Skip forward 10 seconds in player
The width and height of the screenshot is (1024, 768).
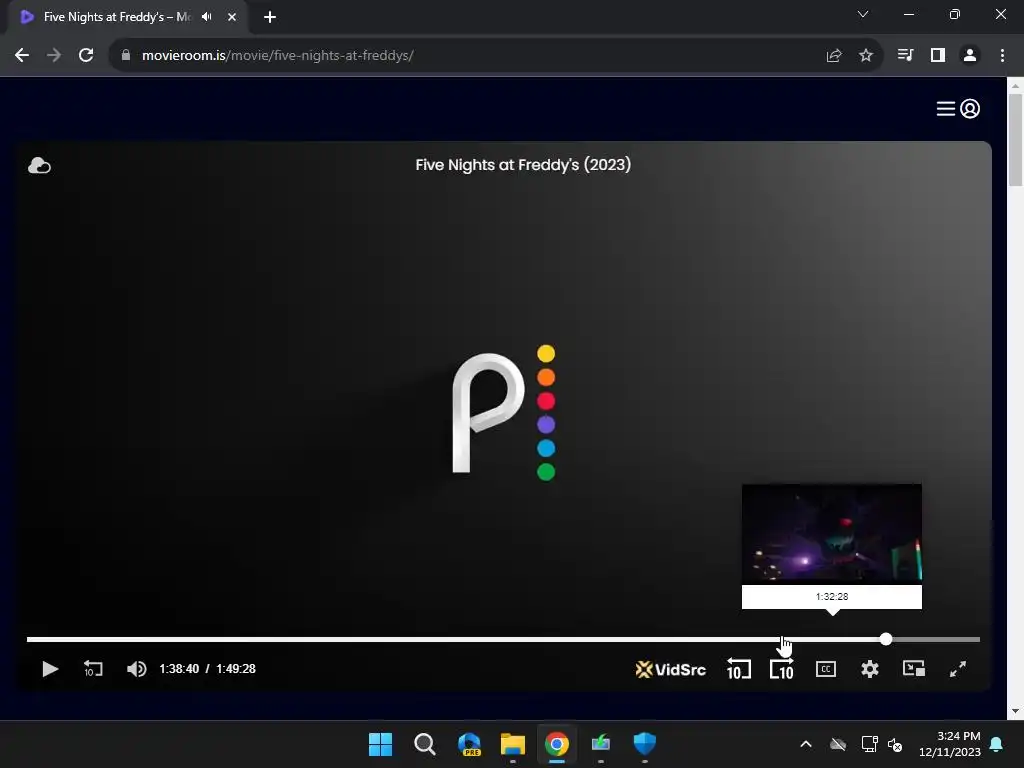pyautogui.click(x=782, y=669)
